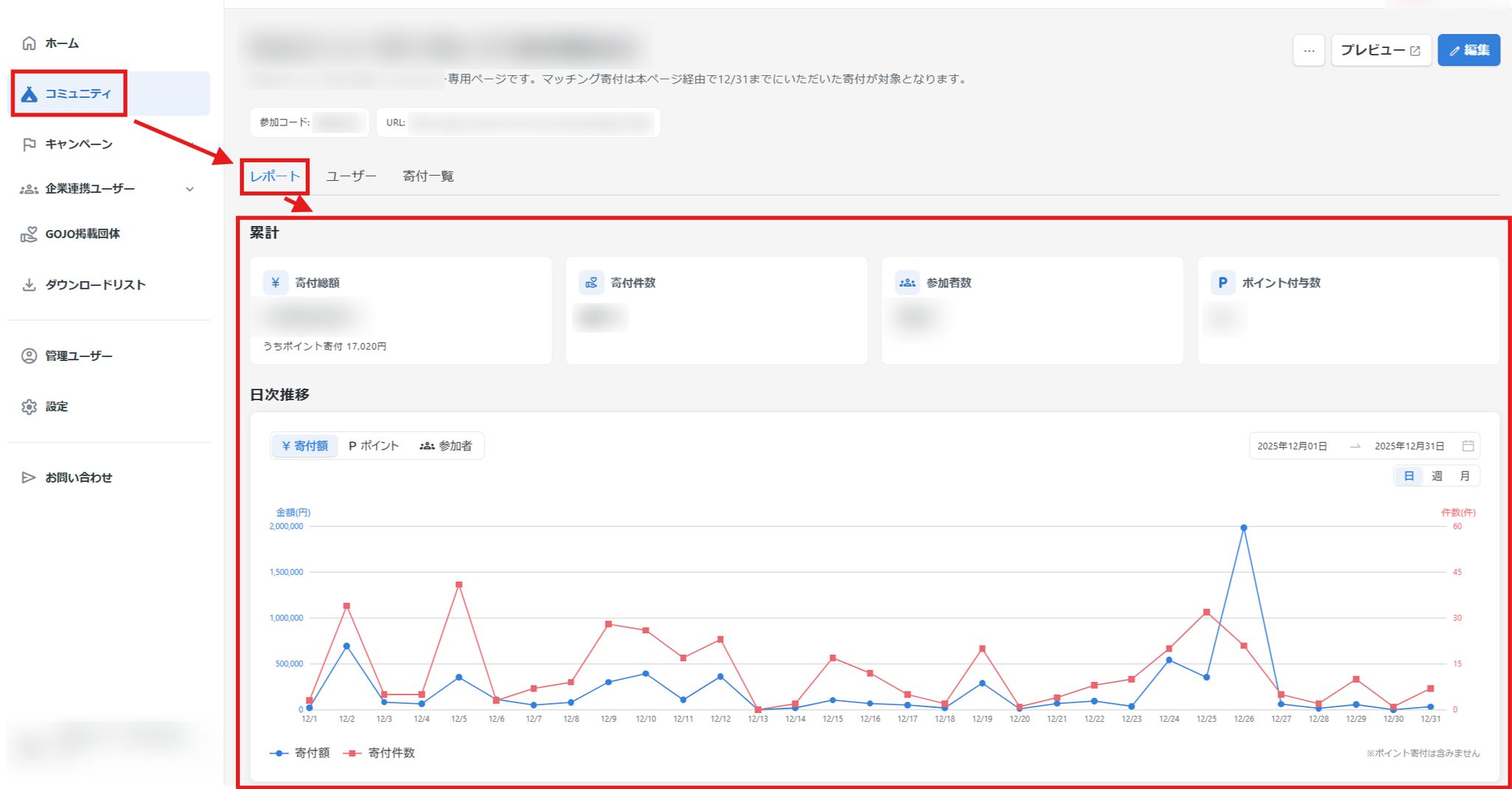
Task: Expand the 企業連携ユーザー menu chevron
Action: 190,190
